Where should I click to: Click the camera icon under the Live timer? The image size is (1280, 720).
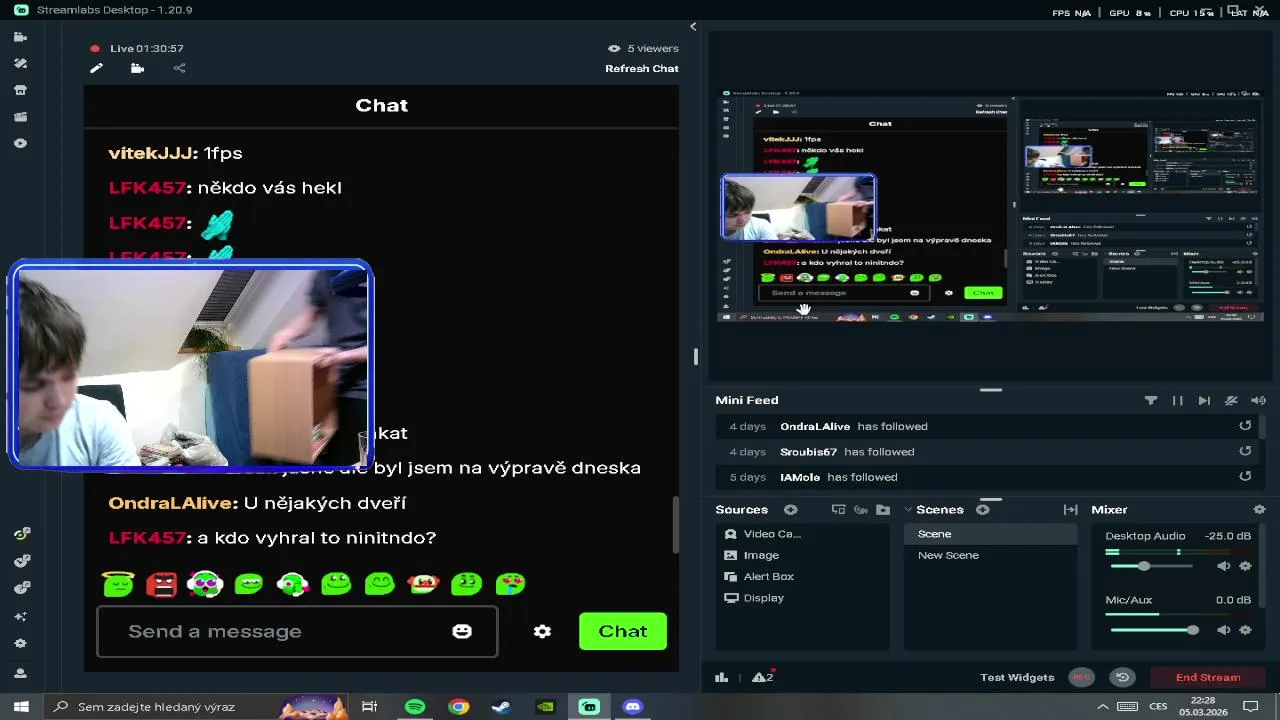coord(137,68)
